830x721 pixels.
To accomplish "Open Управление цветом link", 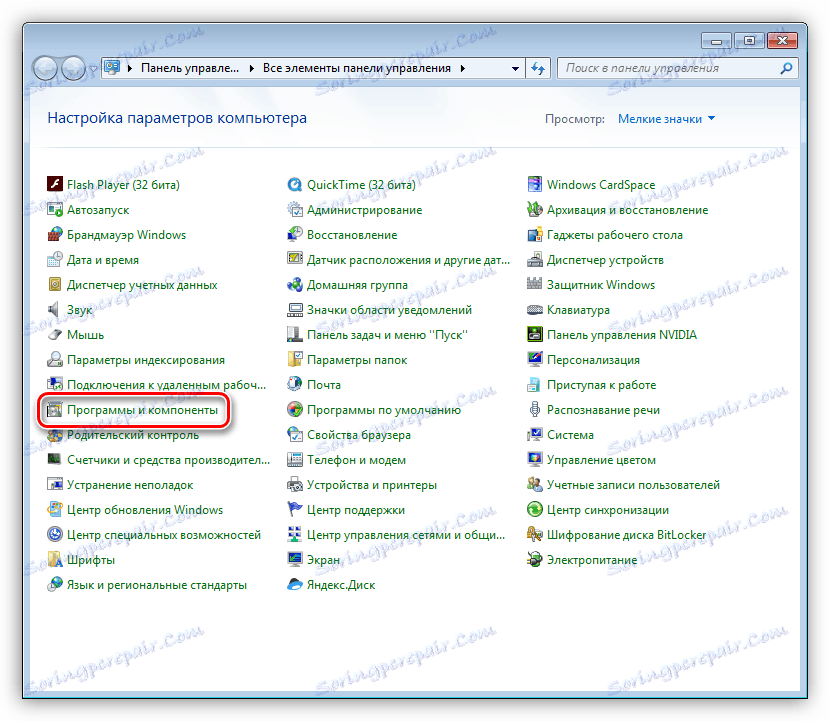I will (601, 459).
